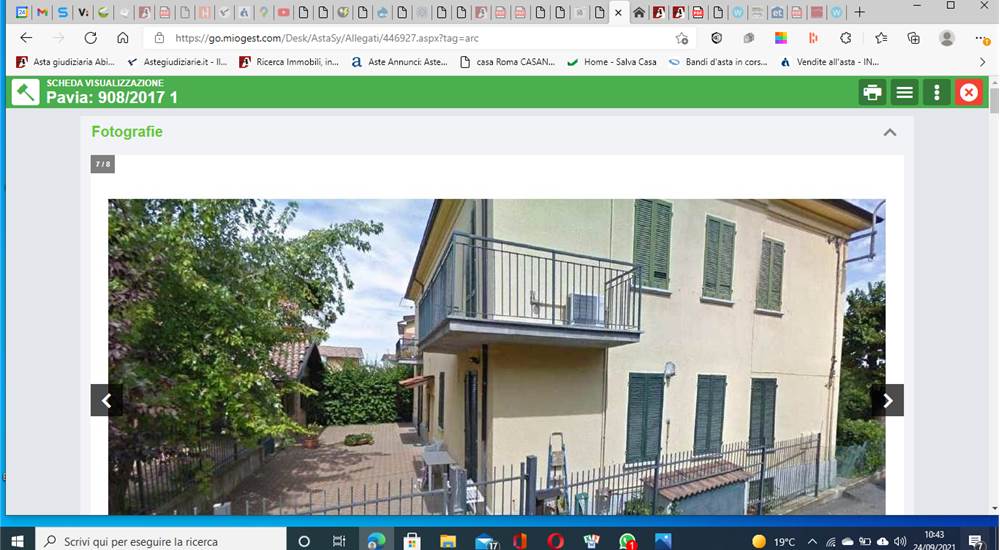This screenshot has width=1000, height=550.
Task: Click the Windows taskbar search box
Action: click(x=161, y=541)
